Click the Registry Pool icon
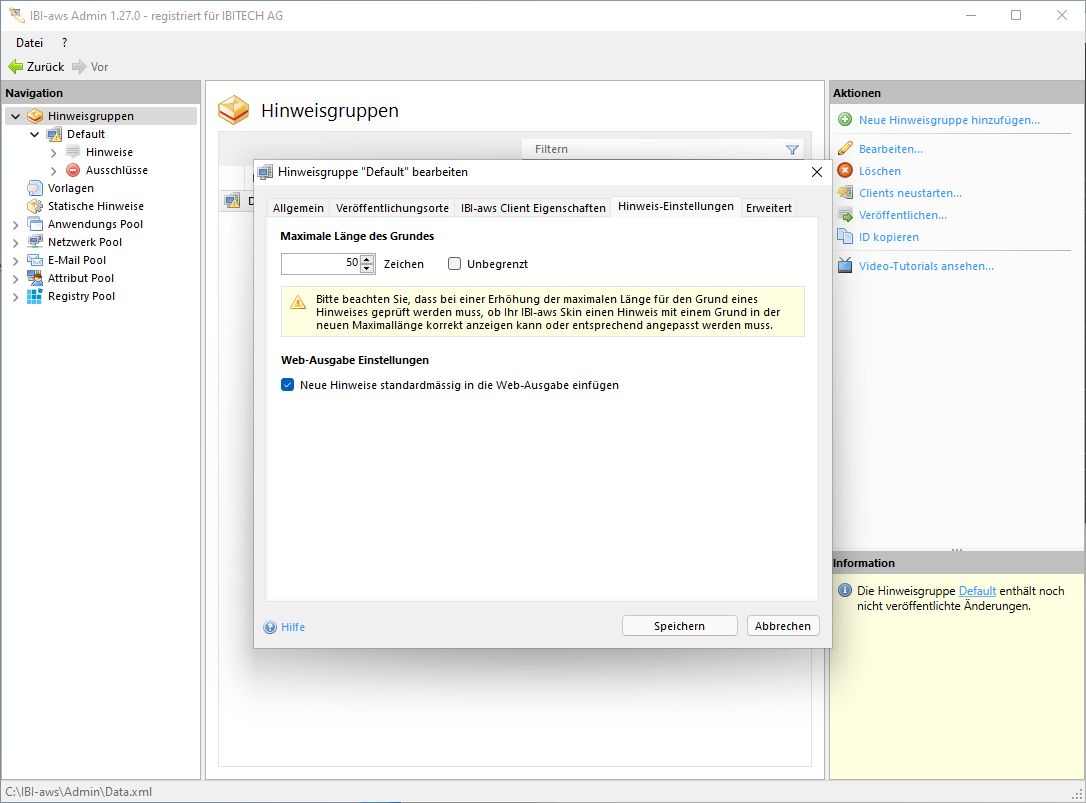1086x803 pixels. pyautogui.click(x=35, y=296)
